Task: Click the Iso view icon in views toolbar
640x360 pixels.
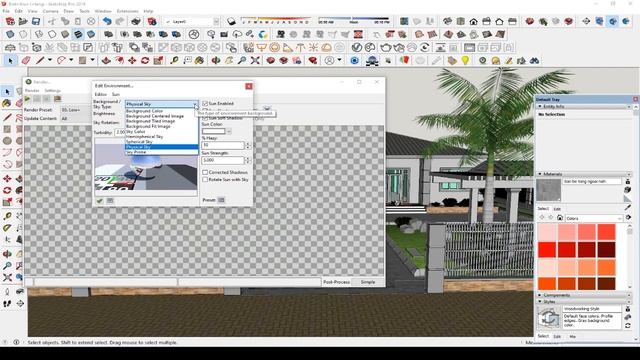Action: 447,21
